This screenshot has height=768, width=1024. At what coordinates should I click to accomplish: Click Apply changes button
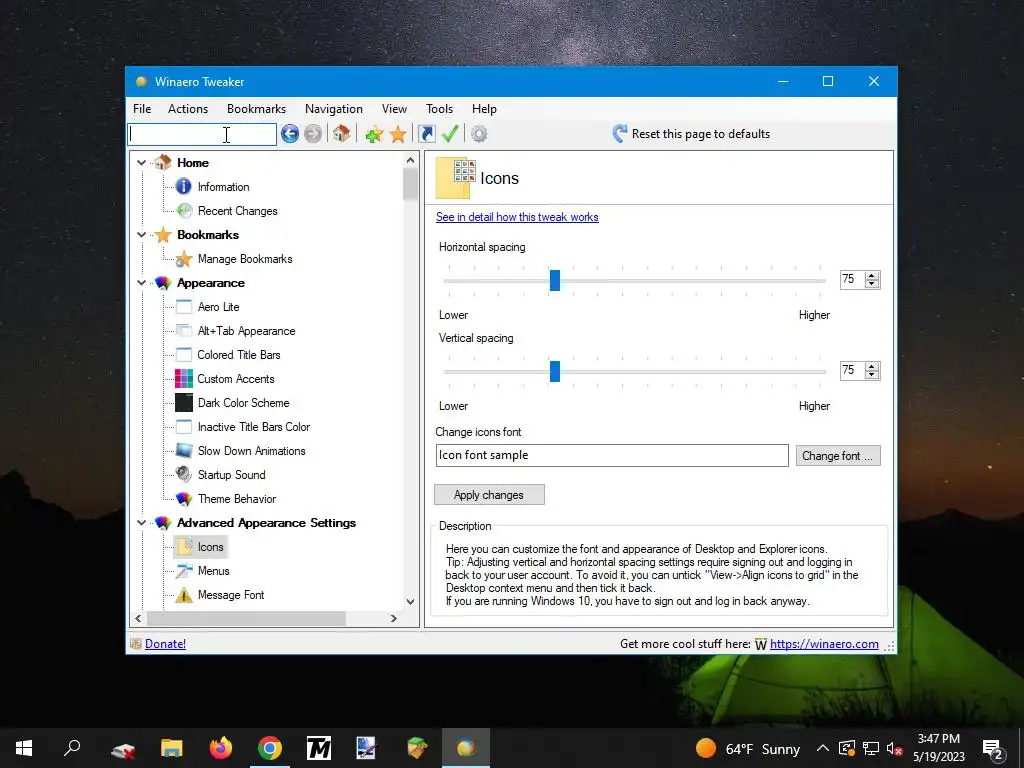click(x=488, y=495)
